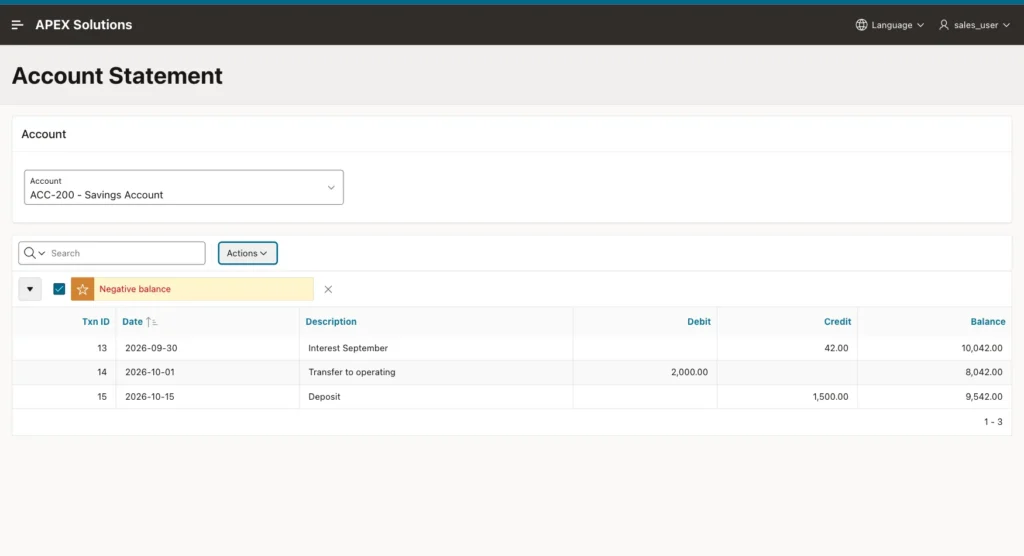Click the 2,000.00 debit value
The height and width of the screenshot is (556, 1024).
[689, 372]
